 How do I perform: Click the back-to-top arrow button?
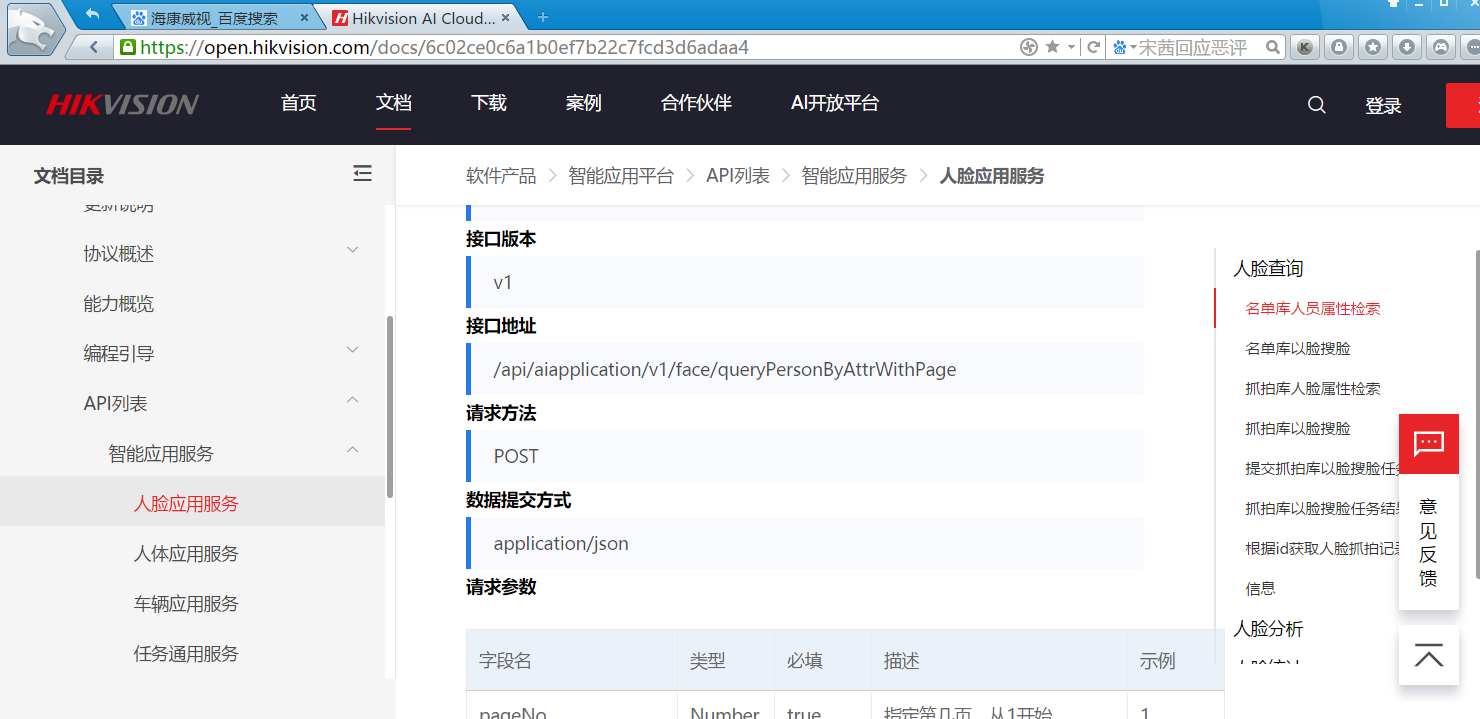1428,656
